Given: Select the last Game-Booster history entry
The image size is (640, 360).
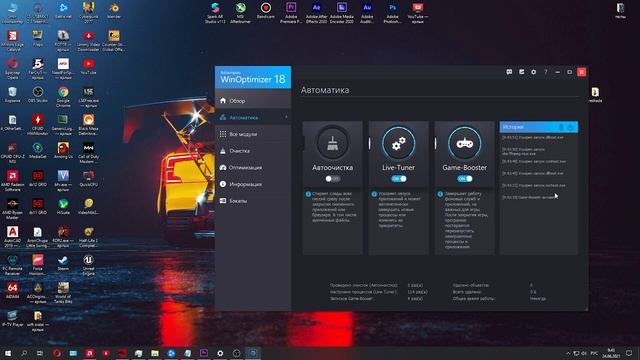Looking at the screenshot, I should pyautogui.click(x=529, y=197).
